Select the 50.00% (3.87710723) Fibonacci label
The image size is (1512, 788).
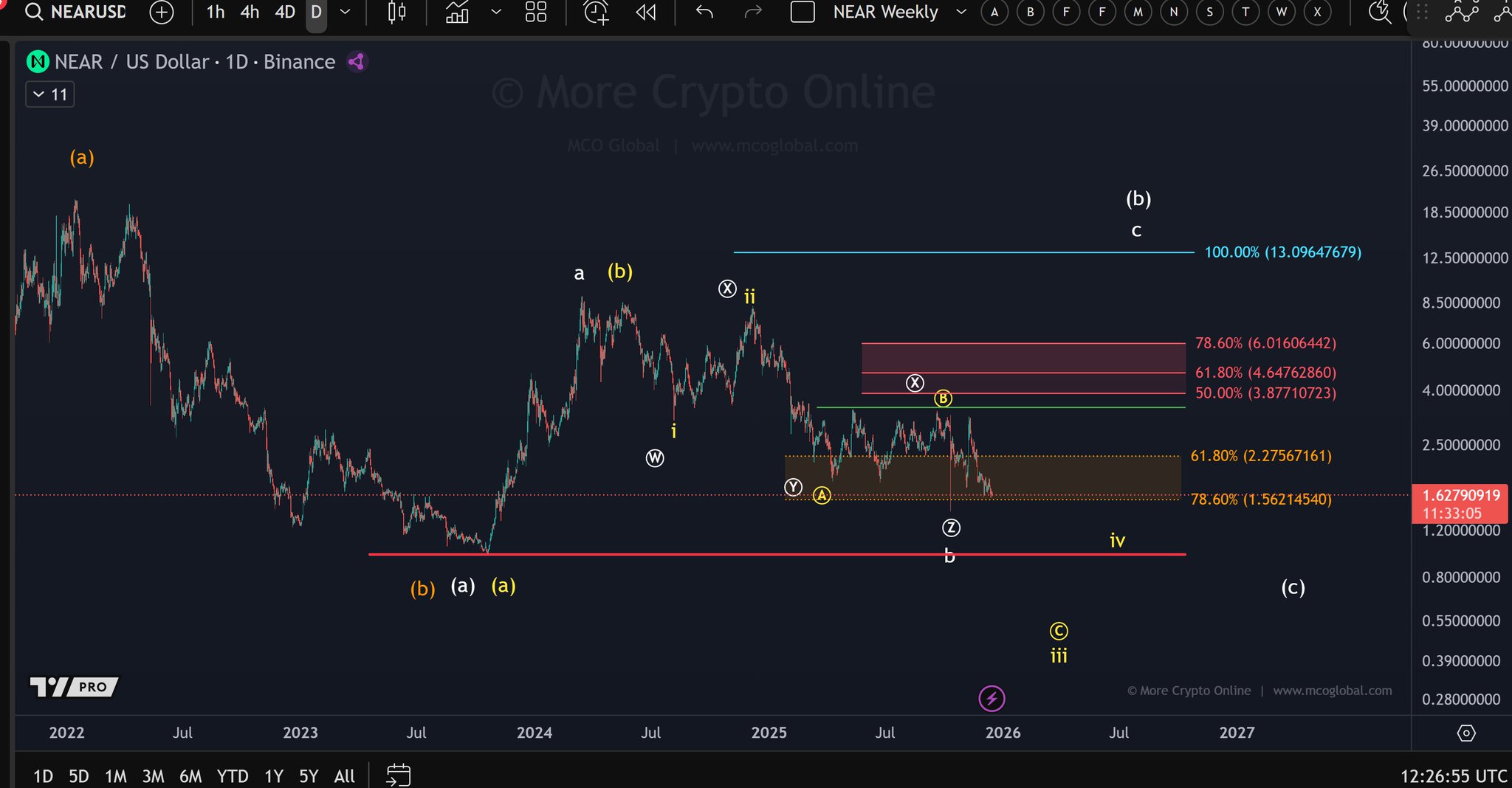(x=1265, y=393)
